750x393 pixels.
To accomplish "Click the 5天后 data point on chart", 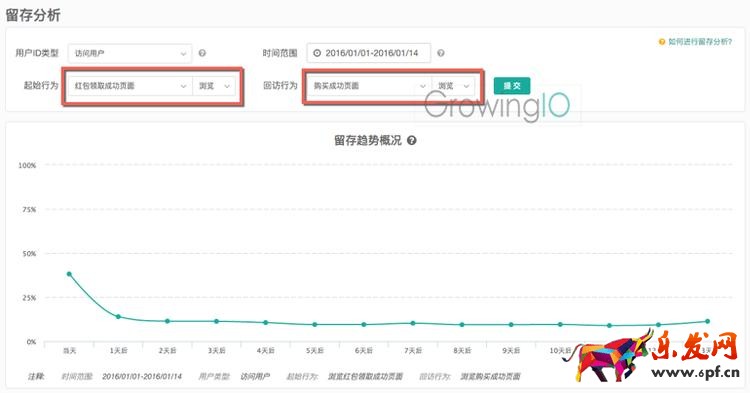I will coord(315,325).
